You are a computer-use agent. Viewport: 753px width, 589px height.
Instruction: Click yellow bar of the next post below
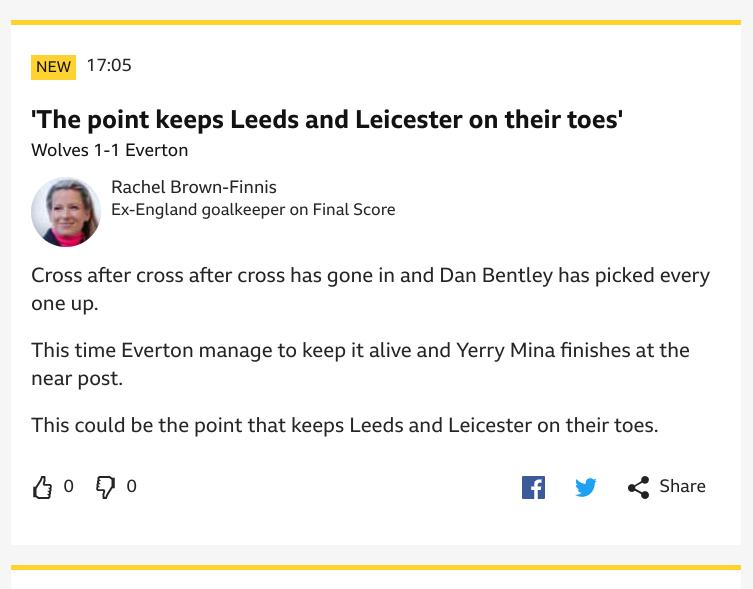click(376, 567)
